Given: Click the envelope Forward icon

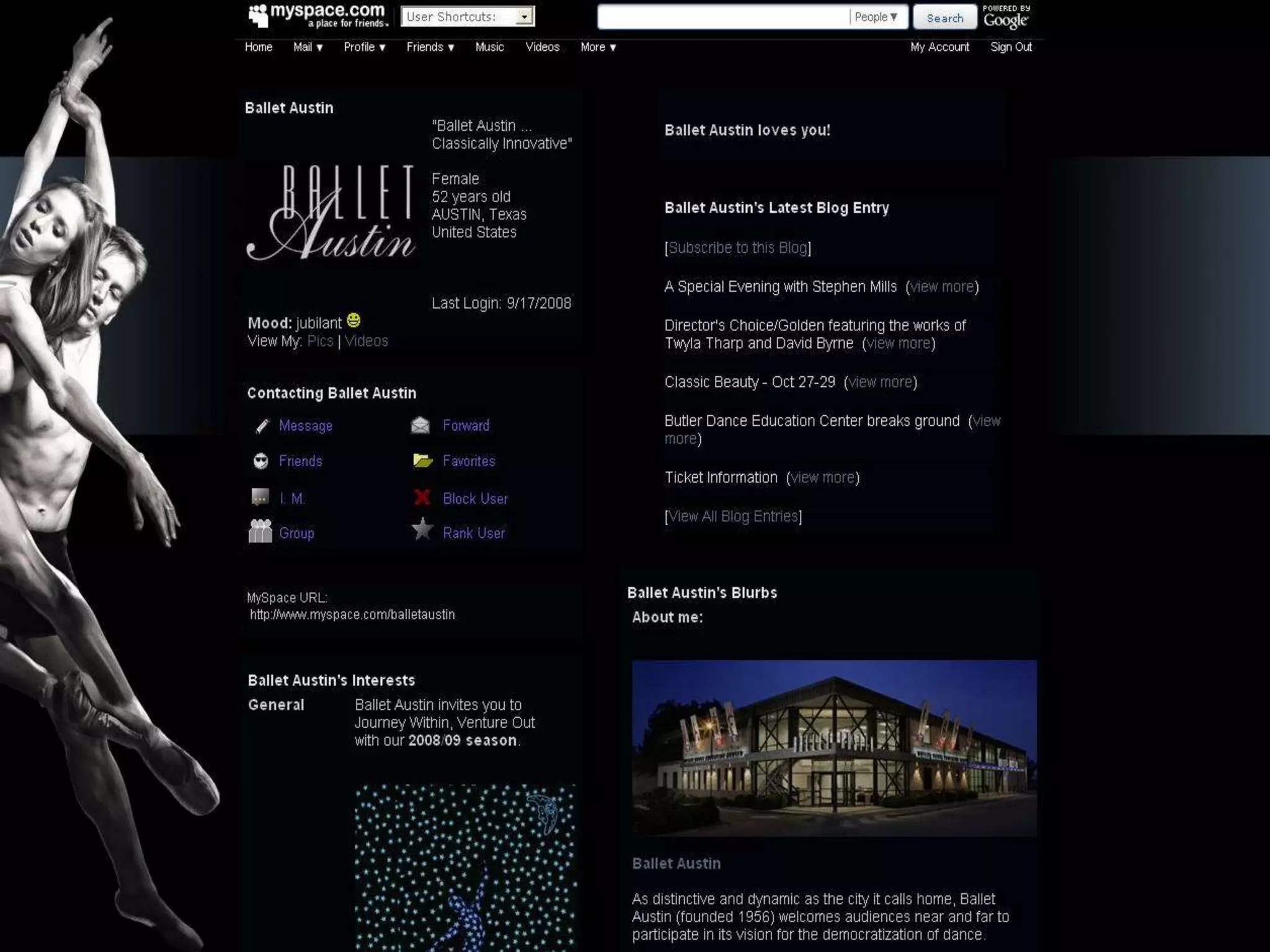Looking at the screenshot, I should coord(420,425).
